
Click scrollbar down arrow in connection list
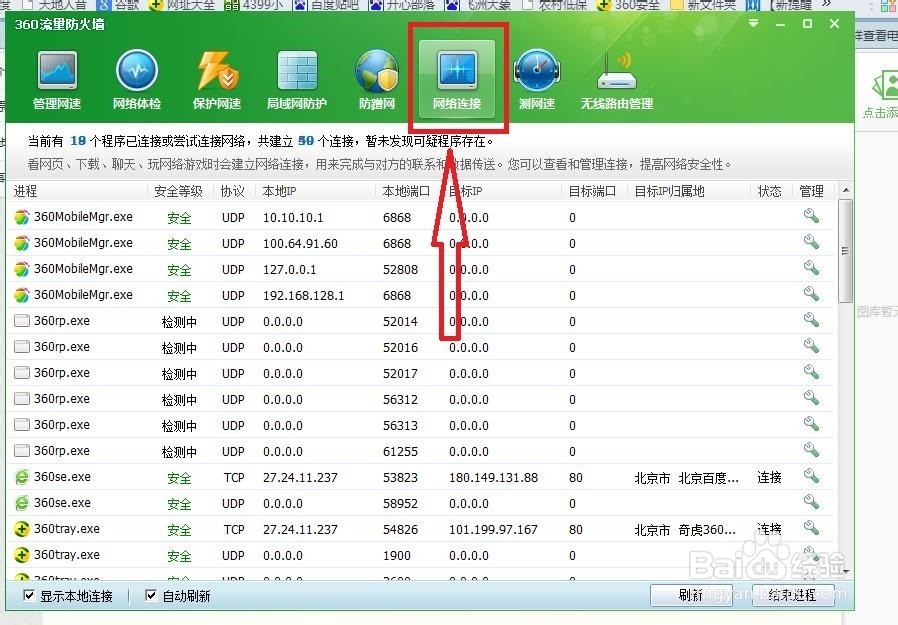click(x=846, y=572)
